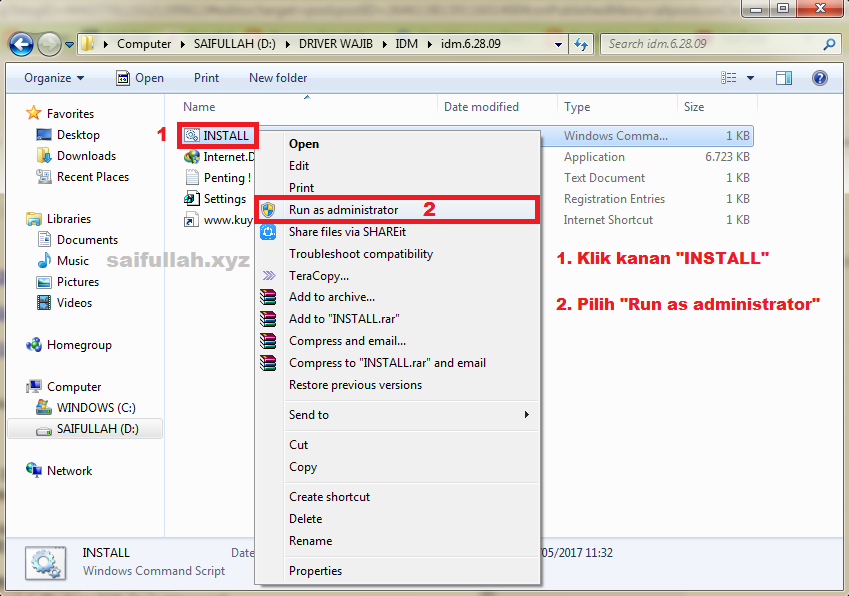This screenshot has width=849, height=596.
Task: Click the Run as administrator shield icon
Action: 268,209
